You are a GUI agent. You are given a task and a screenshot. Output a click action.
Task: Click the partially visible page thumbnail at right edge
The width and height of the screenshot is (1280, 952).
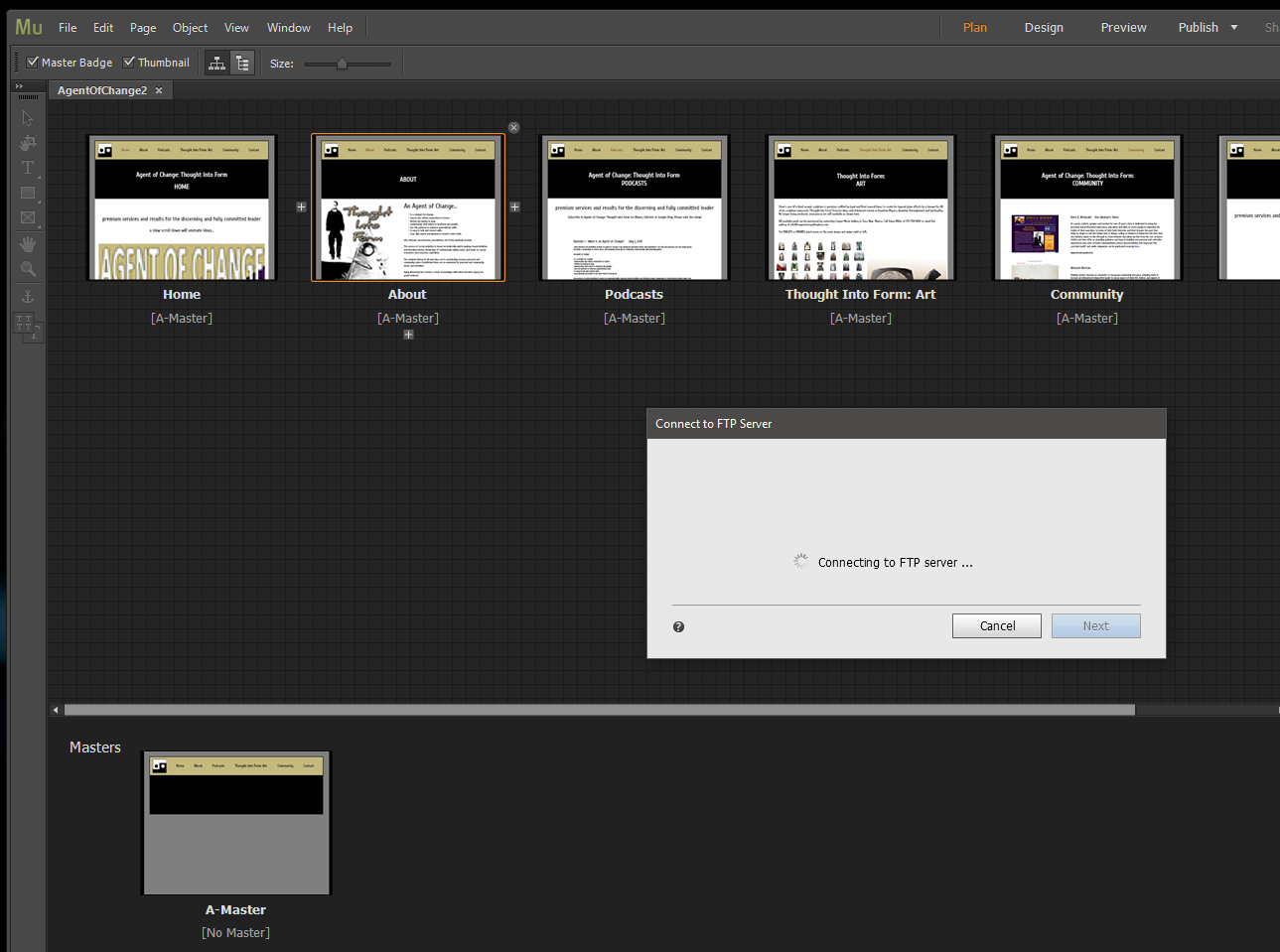point(1249,207)
